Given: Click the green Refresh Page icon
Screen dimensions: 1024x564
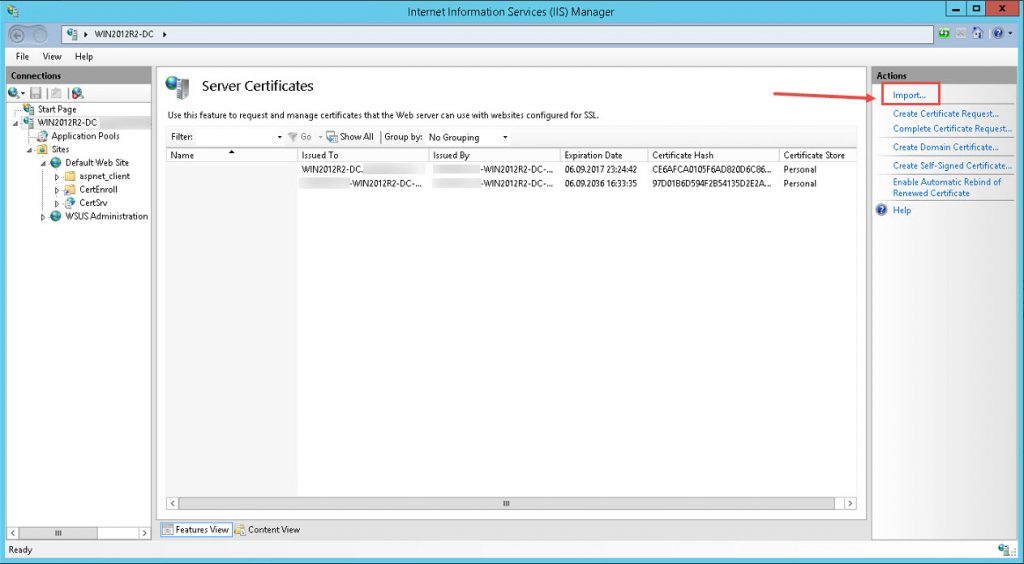Looking at the screenshot, I should 944,34.
